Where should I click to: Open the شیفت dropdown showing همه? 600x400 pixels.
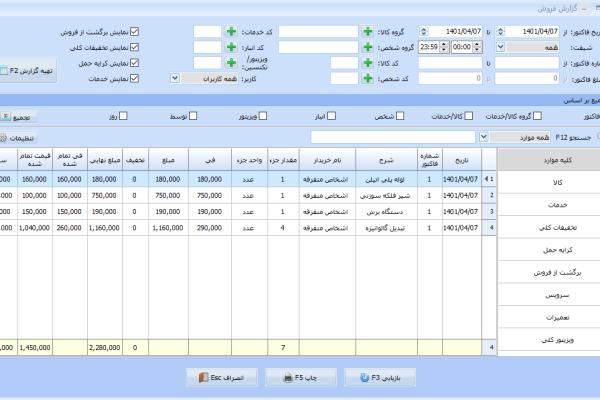coord(500,47)
